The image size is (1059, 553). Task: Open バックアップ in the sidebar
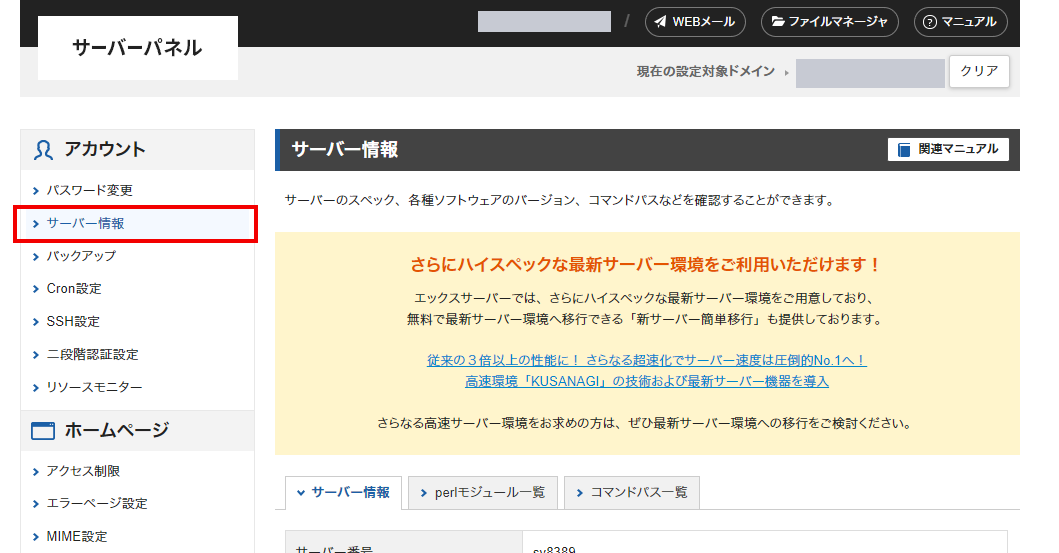coord(81,256)
